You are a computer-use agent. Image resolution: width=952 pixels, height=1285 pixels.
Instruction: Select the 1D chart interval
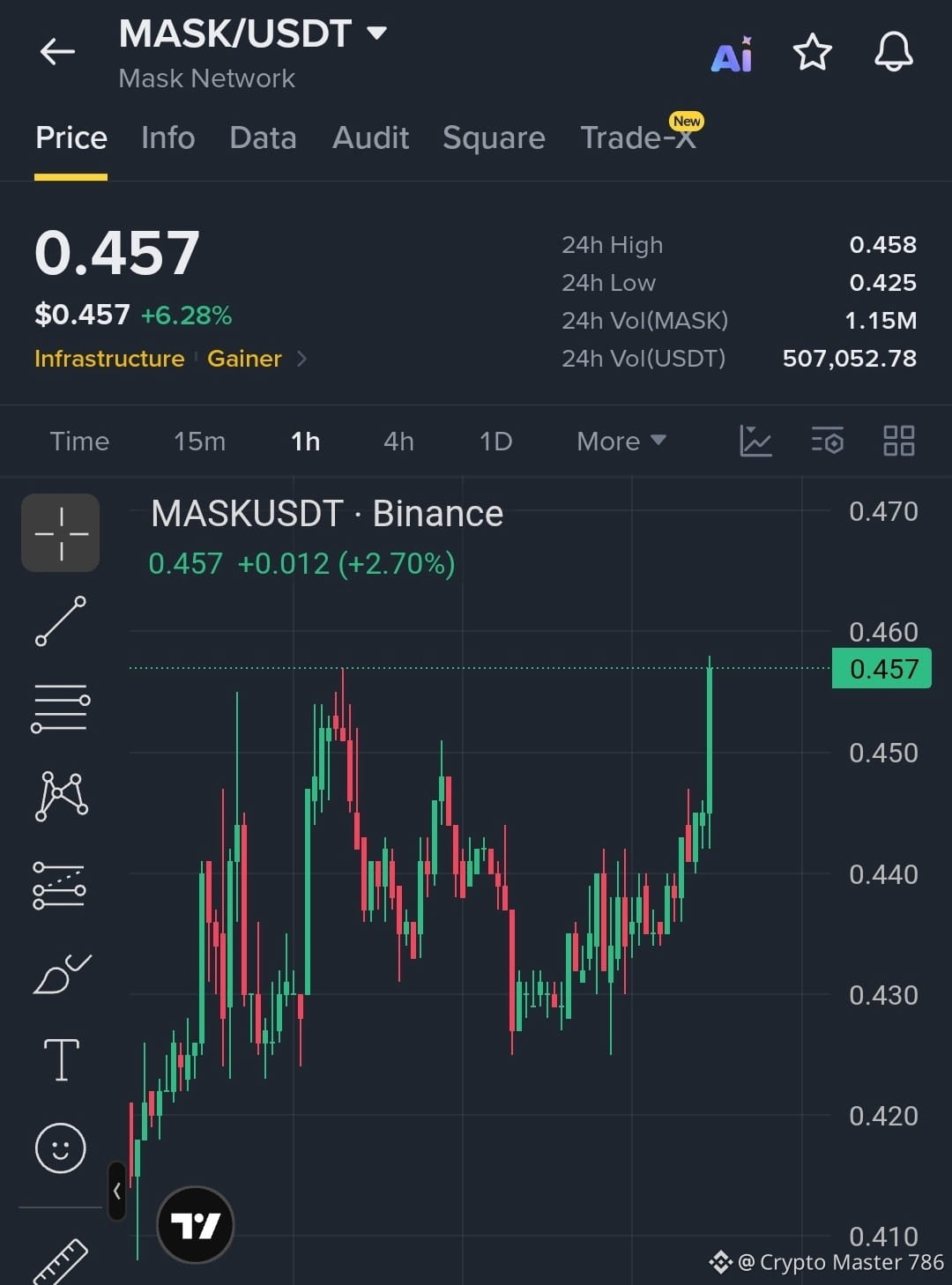tap(495, 442)
